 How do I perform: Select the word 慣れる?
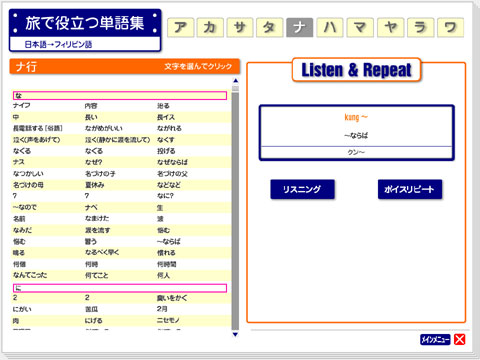pos(166,253)
